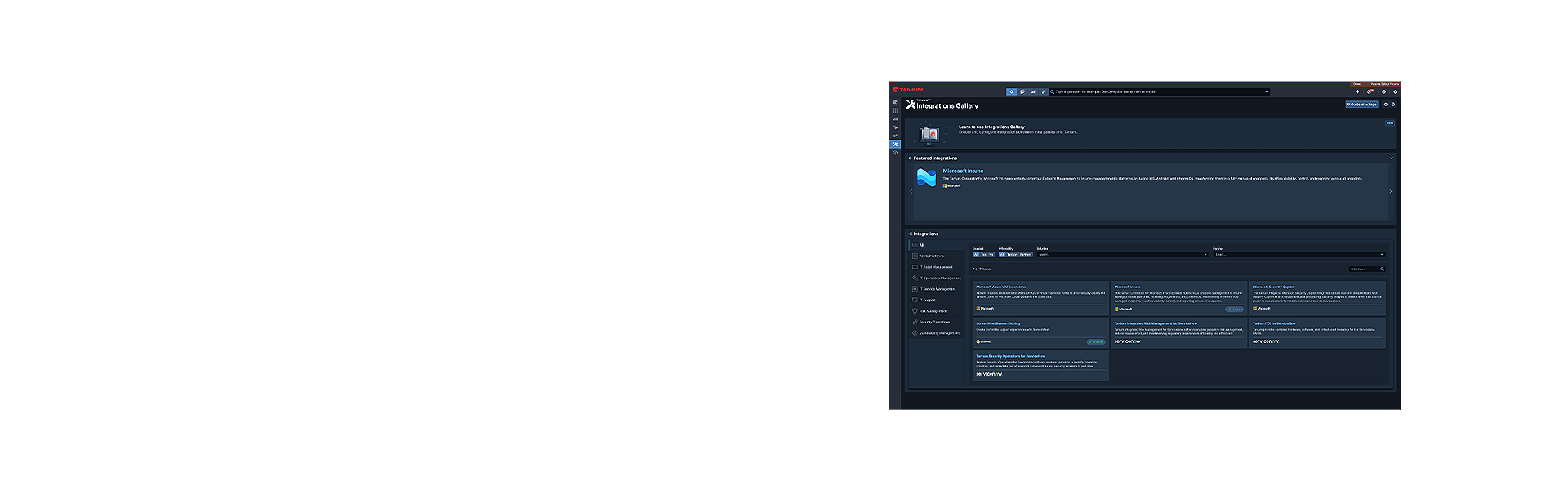Select the AI/ML Platforms category
This screenshot has width=1568, height=490.
(x=937, y=256)
